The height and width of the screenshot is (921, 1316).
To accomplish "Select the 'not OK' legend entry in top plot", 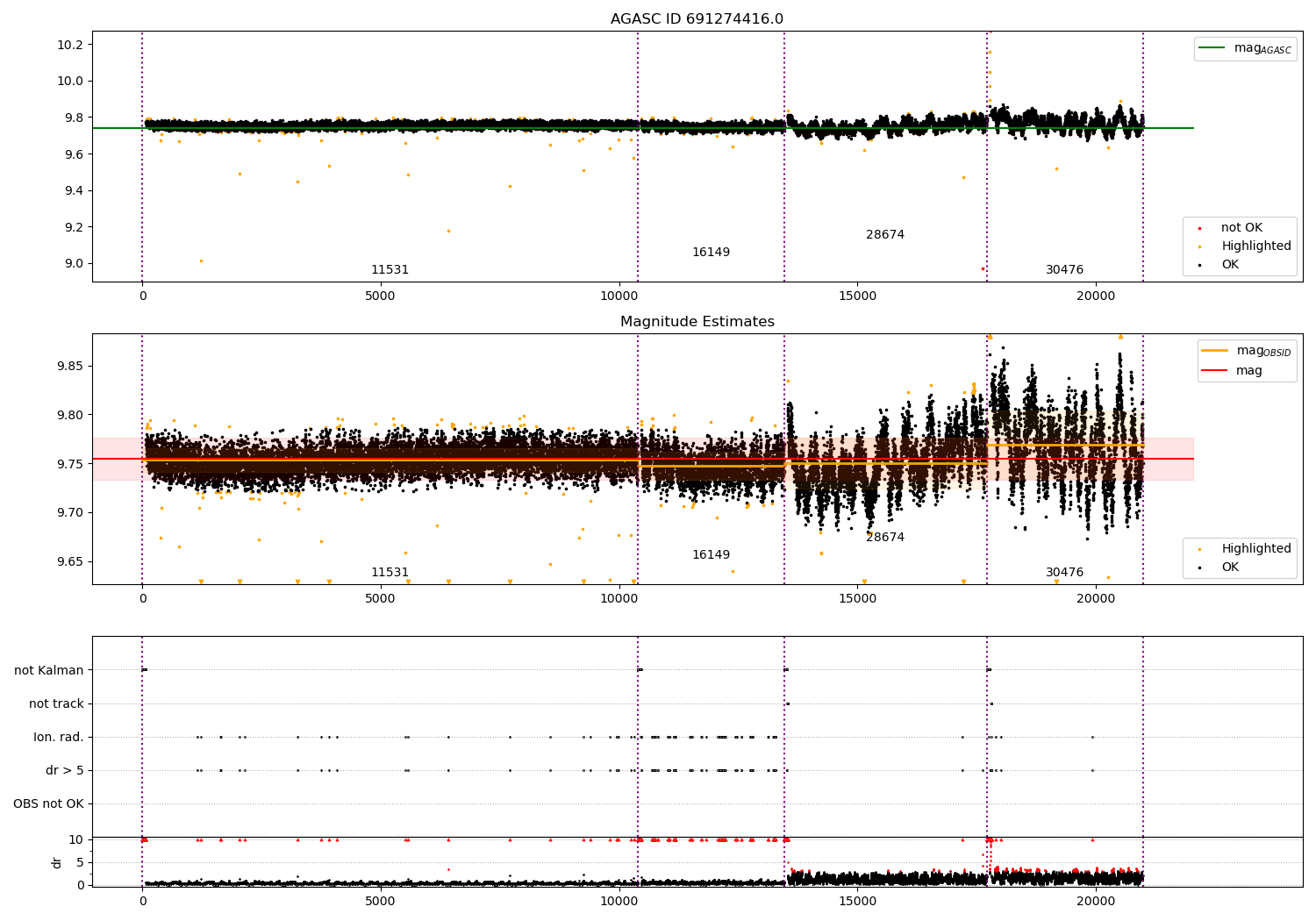I will [1241, 228].
